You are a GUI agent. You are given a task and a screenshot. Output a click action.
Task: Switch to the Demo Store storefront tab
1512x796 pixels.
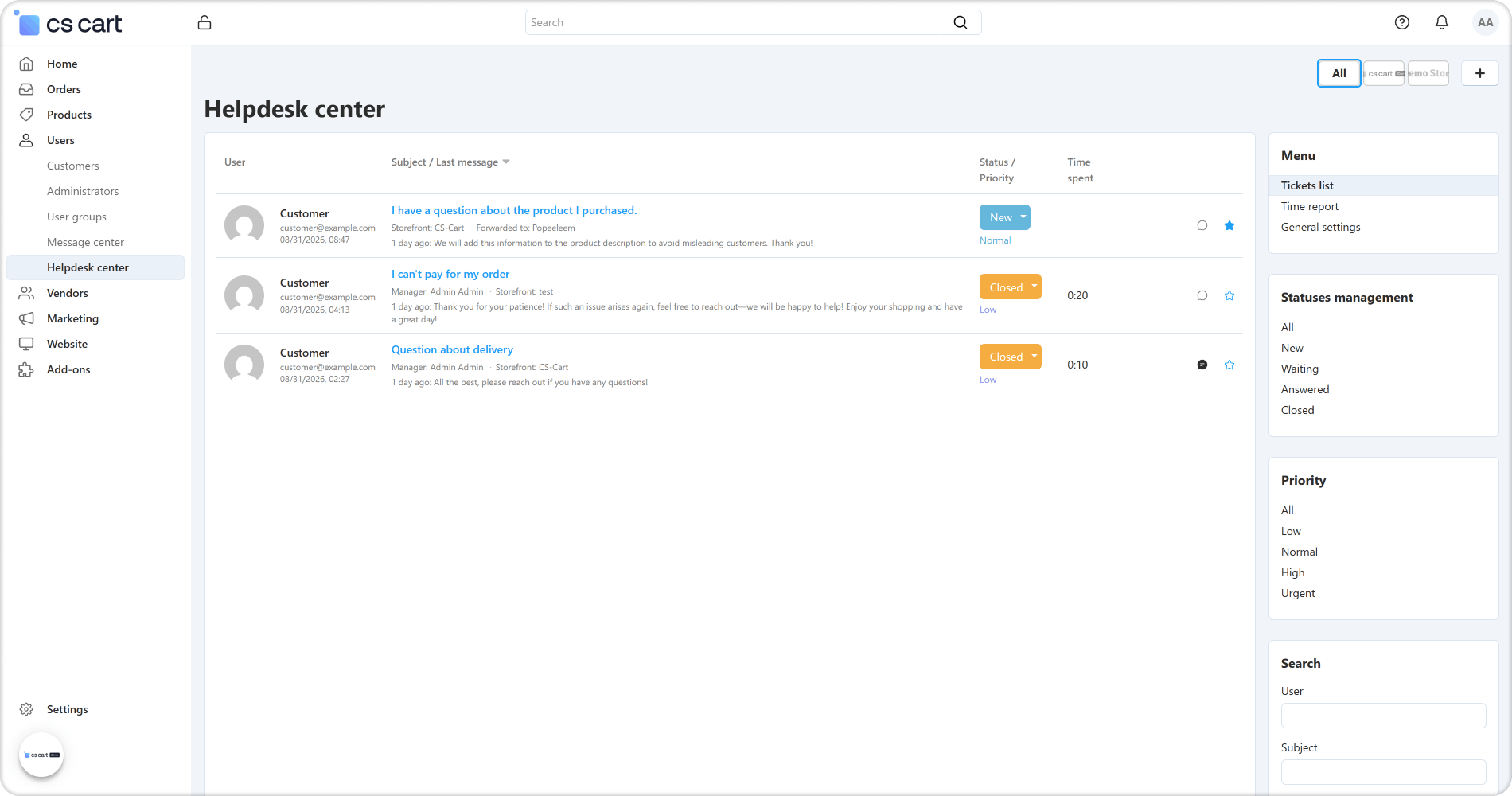click(1428, 73)
